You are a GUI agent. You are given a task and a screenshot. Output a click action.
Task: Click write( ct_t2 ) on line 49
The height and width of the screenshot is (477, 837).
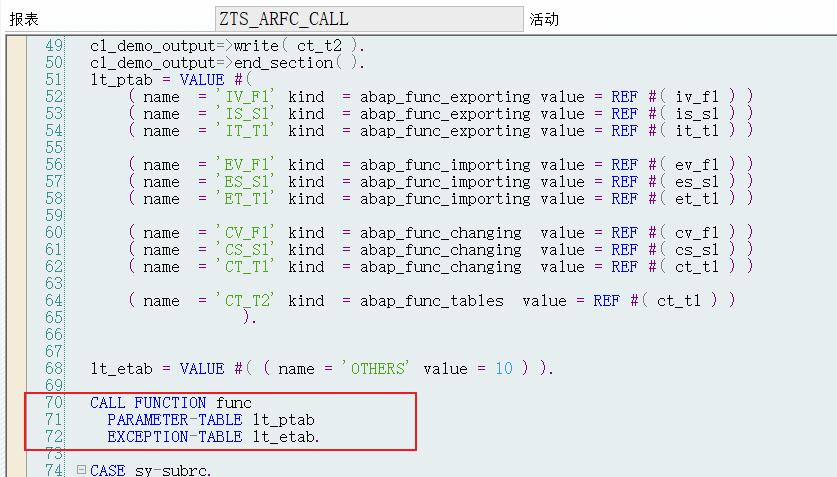click(x=297, y=45)
